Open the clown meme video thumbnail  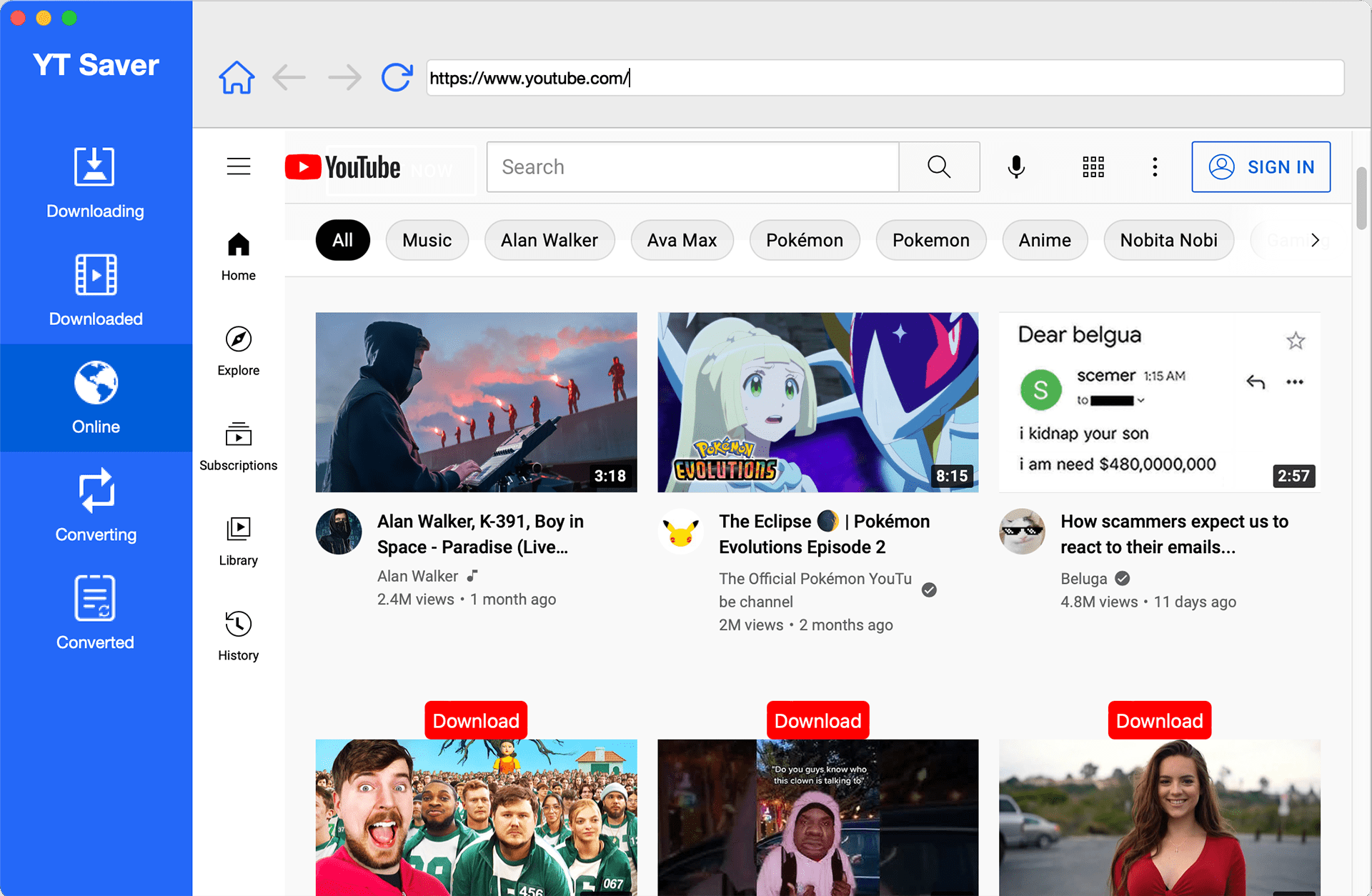(818, 817)
